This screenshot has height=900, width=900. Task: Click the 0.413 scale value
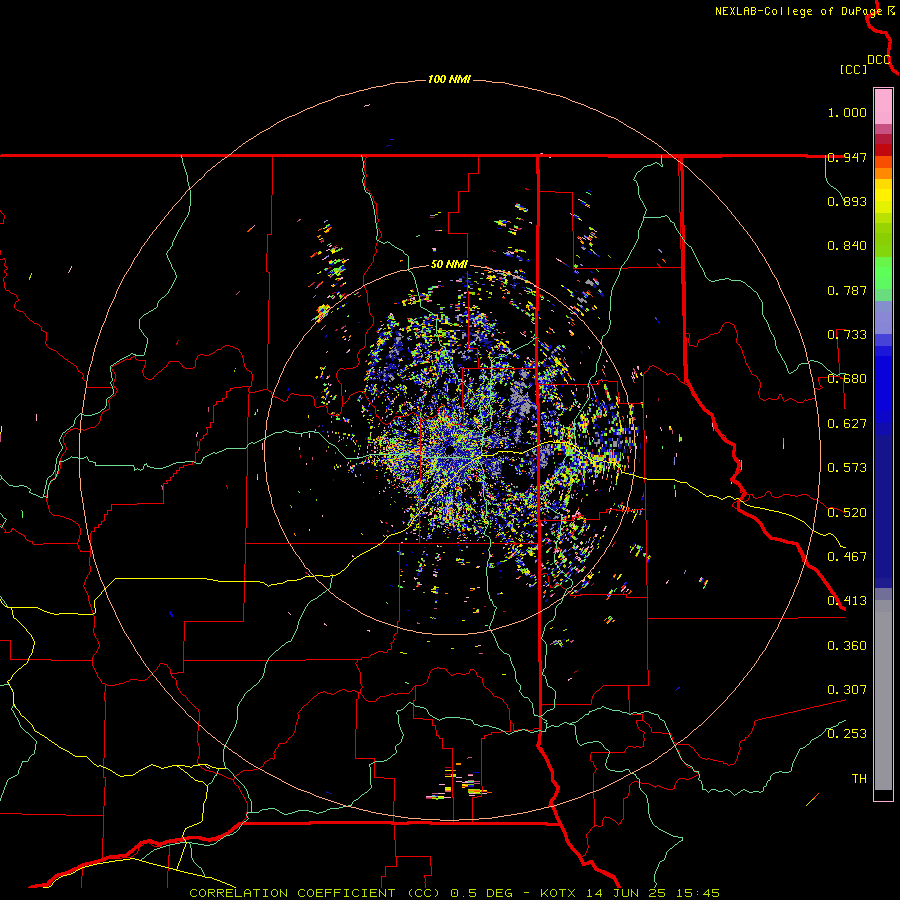pyautogui.click(x=847, y=601)
